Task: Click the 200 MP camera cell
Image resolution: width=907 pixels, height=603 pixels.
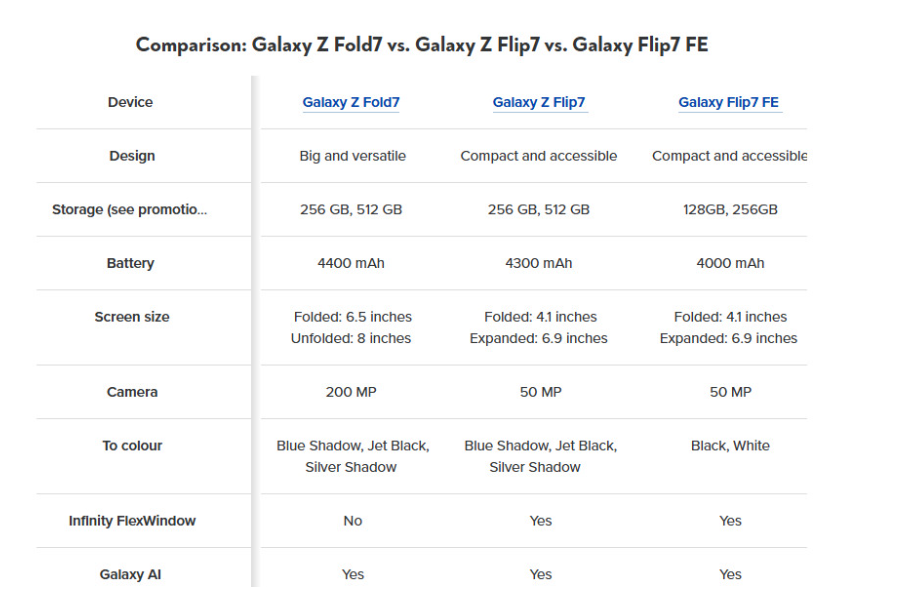Action: (x=351, y=392)
